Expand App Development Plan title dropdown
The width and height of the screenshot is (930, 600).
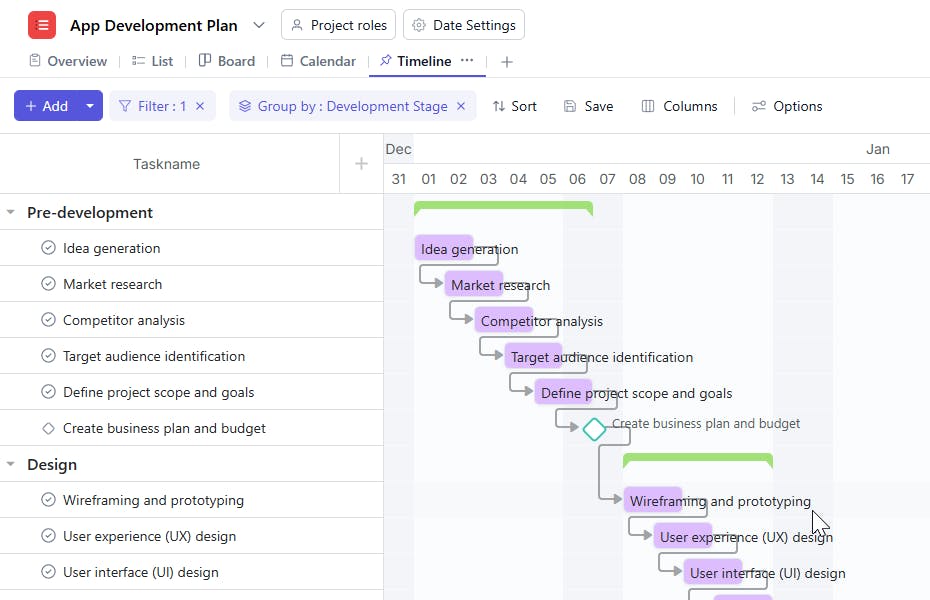[259, 25]
